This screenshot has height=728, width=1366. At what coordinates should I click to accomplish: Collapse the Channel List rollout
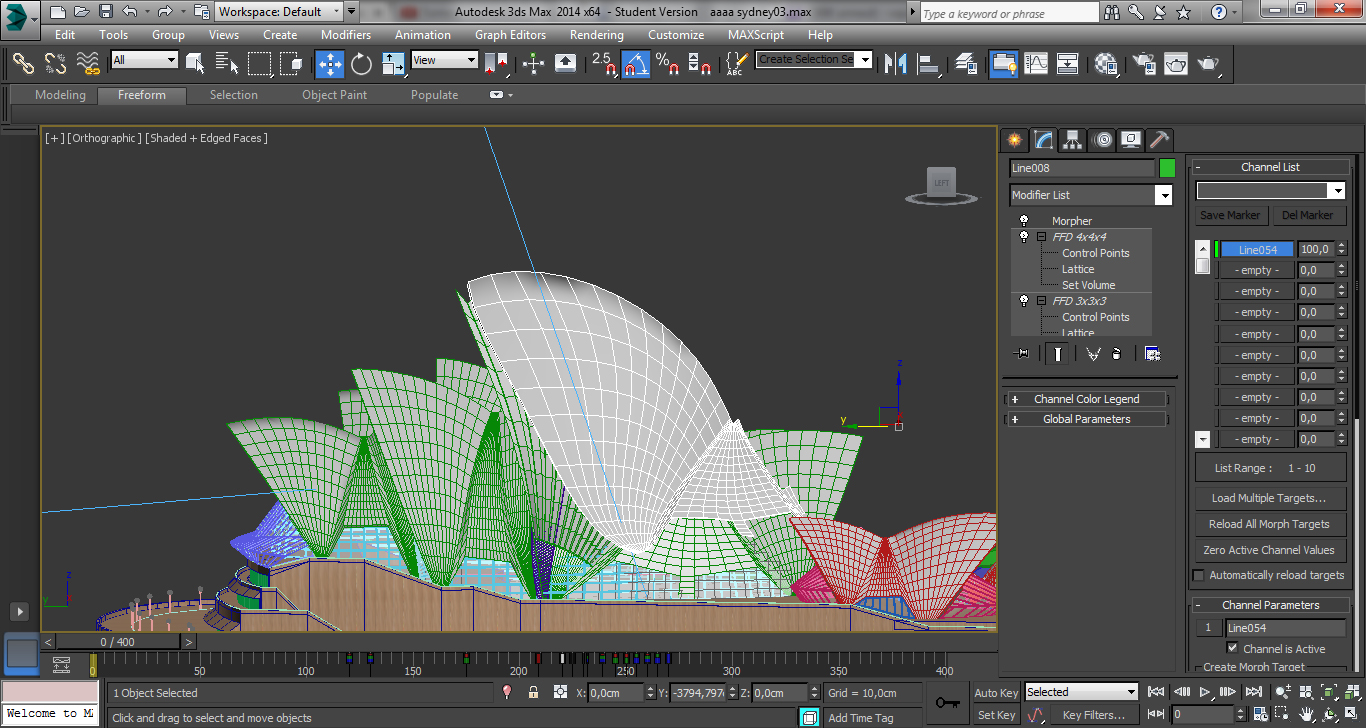(x=1270, y=167)
